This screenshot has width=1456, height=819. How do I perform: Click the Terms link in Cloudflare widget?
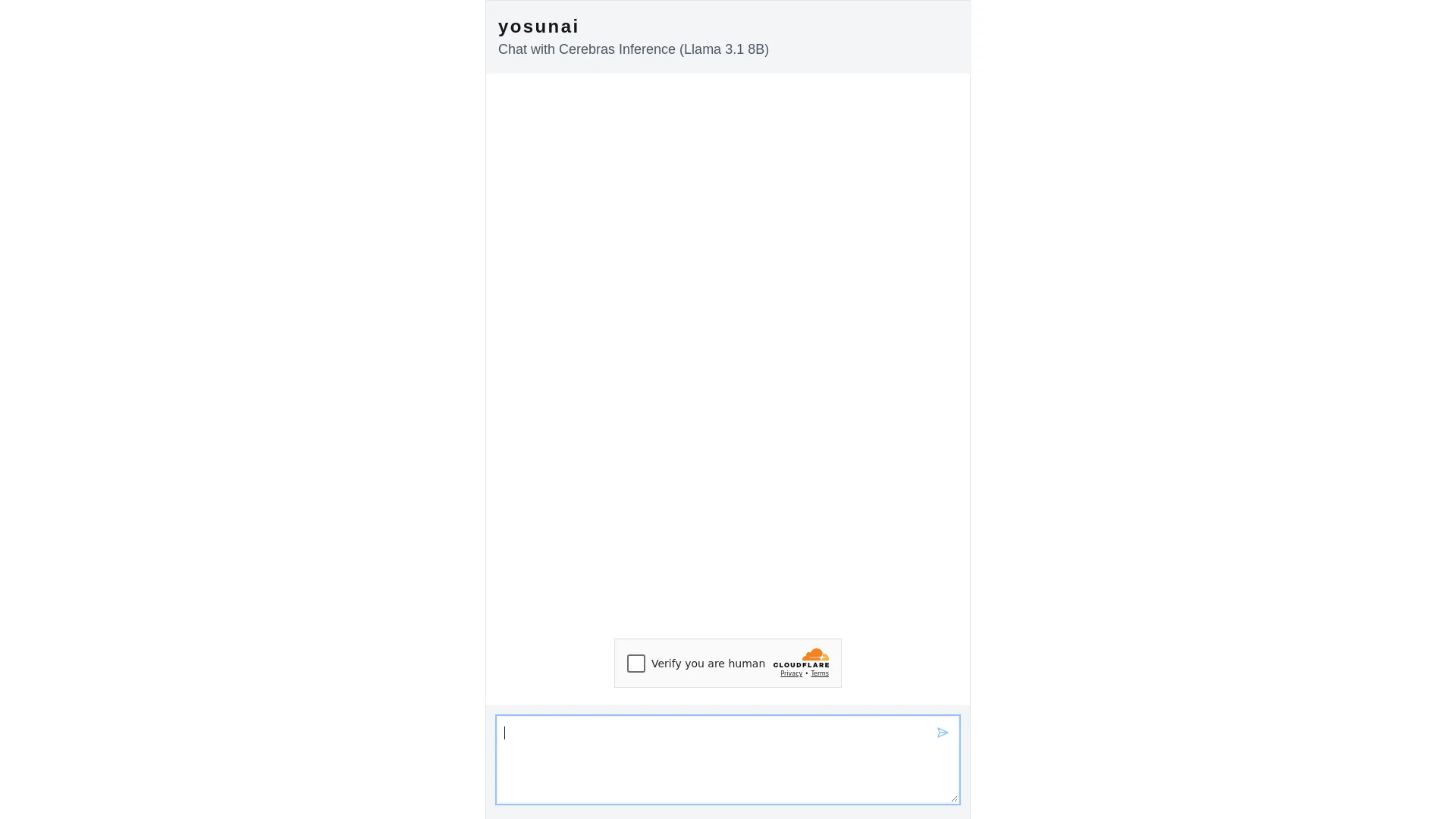tap(819, 673)
